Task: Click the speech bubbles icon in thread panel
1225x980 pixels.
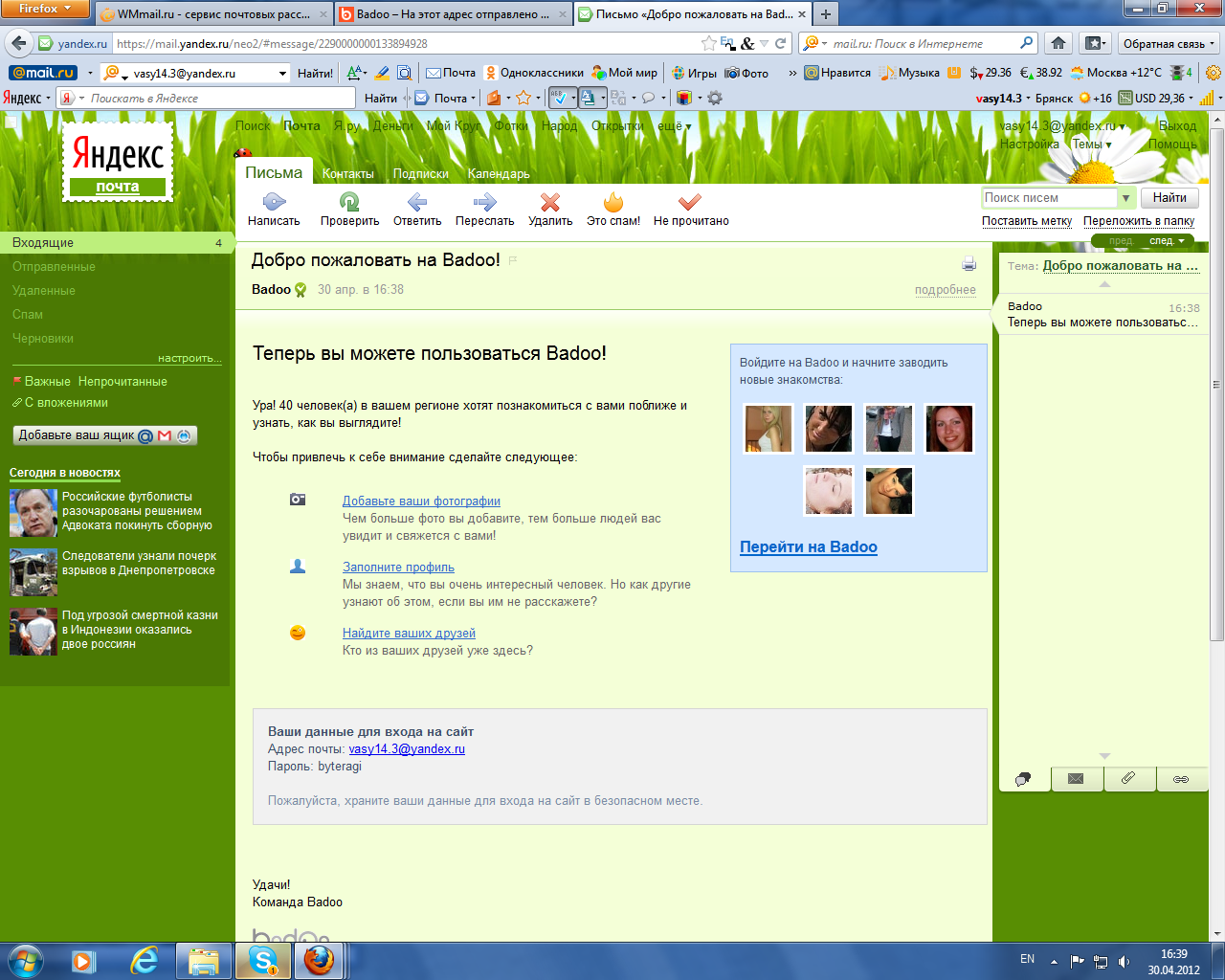Action: [1023, 779]
